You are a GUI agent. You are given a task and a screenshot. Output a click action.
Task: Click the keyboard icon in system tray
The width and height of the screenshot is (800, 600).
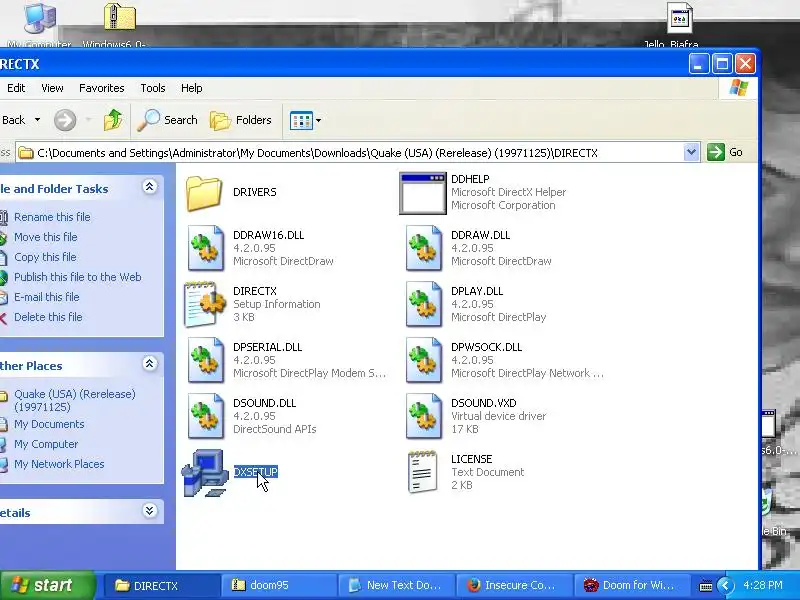tap(706, 586)
